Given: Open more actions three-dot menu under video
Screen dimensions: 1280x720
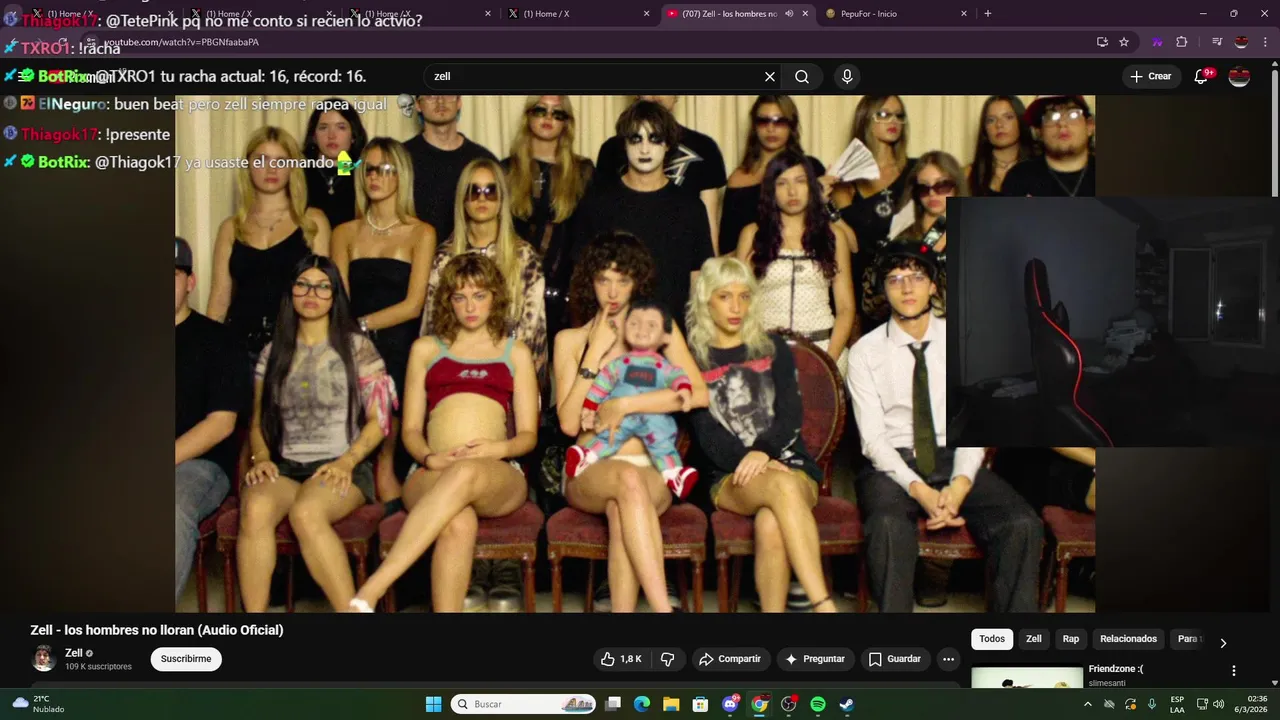Looking at the screenshot, I should [x=948, y=659].
